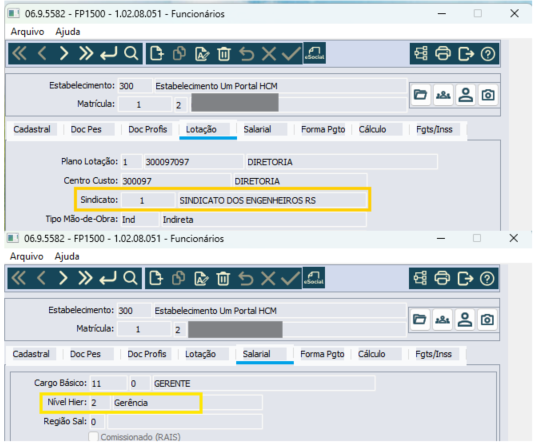Click Tipo Mão-de-Obra field Ind

140,219
